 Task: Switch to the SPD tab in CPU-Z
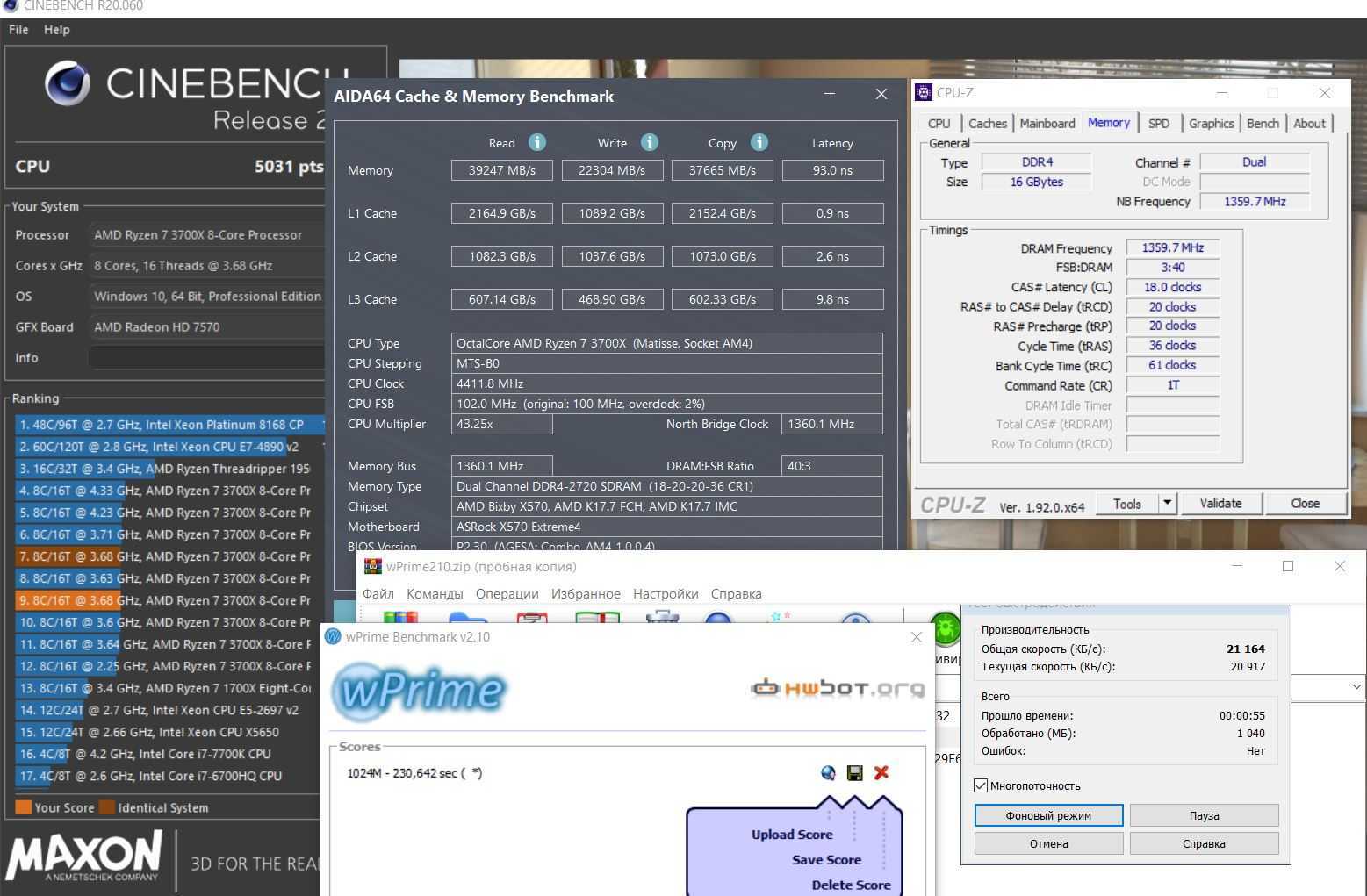1158,124
